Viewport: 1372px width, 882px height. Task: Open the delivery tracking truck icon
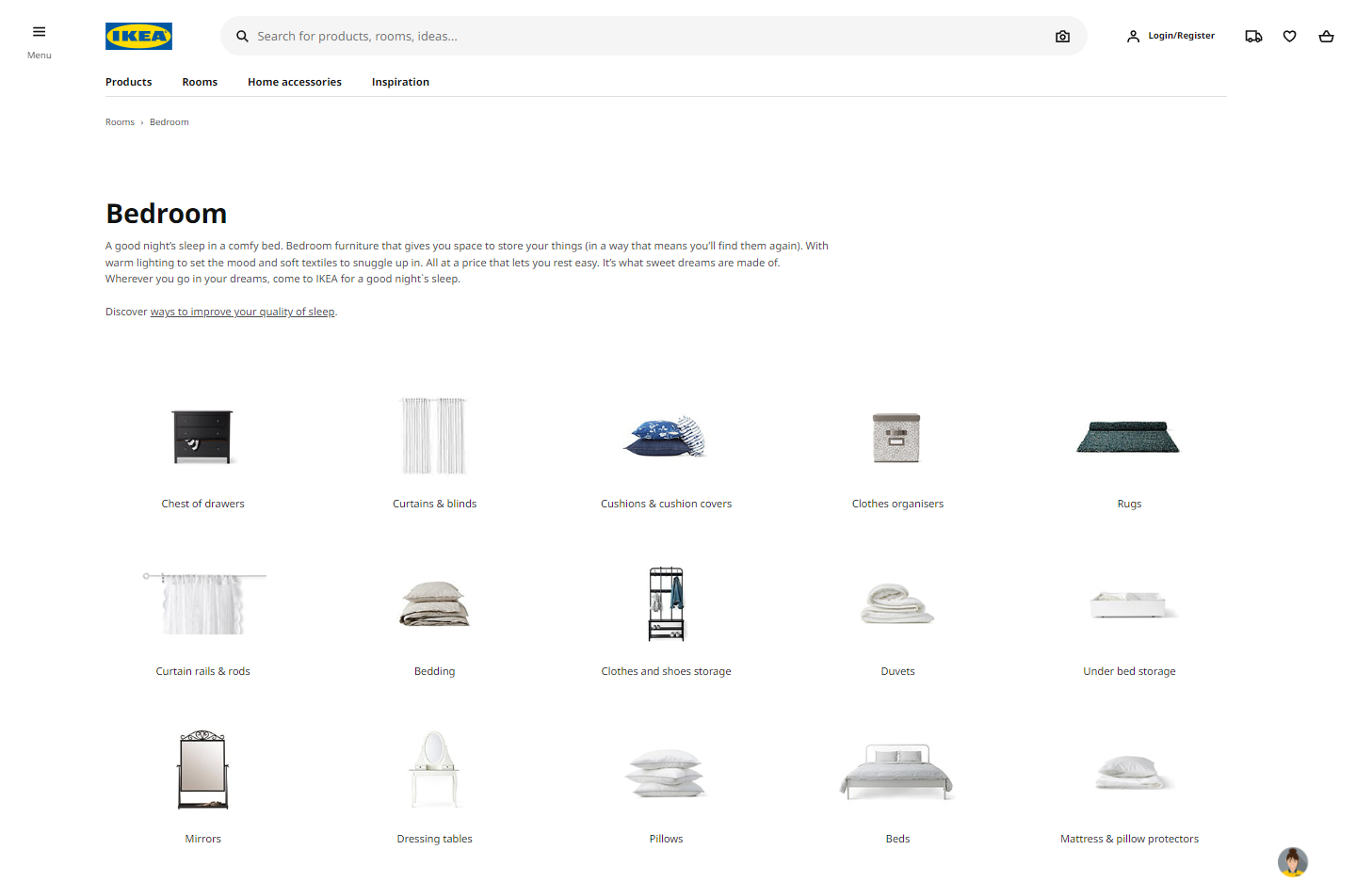point(1253,36)
